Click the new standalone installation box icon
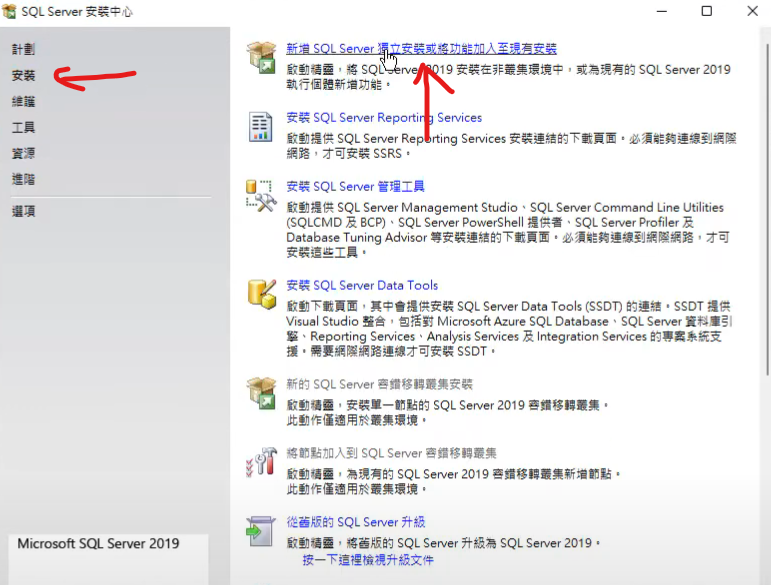Image resolution: width=771 pixels, height=585 pixels. click(261, 57)
